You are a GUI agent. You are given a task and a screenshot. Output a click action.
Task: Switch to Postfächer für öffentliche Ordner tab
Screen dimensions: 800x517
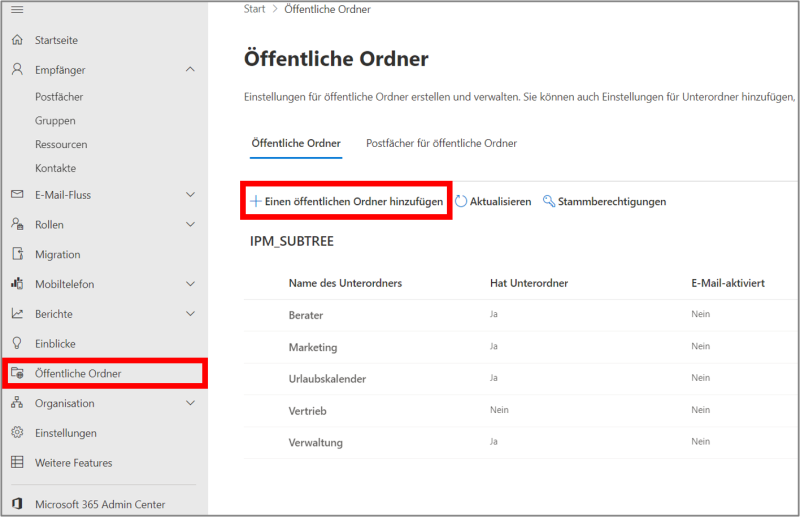point(441,143)
